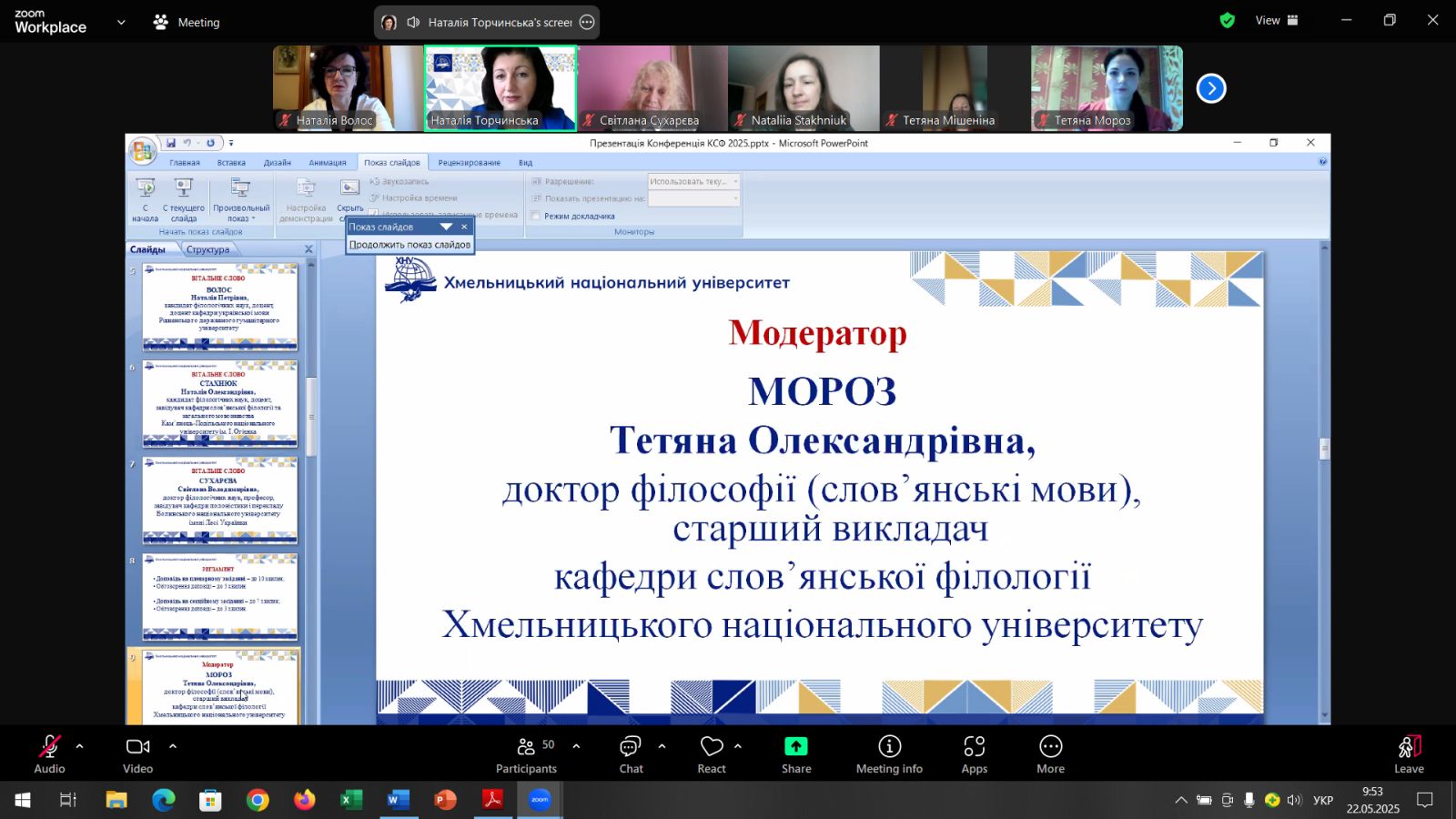Leave the meeting

1409,747
